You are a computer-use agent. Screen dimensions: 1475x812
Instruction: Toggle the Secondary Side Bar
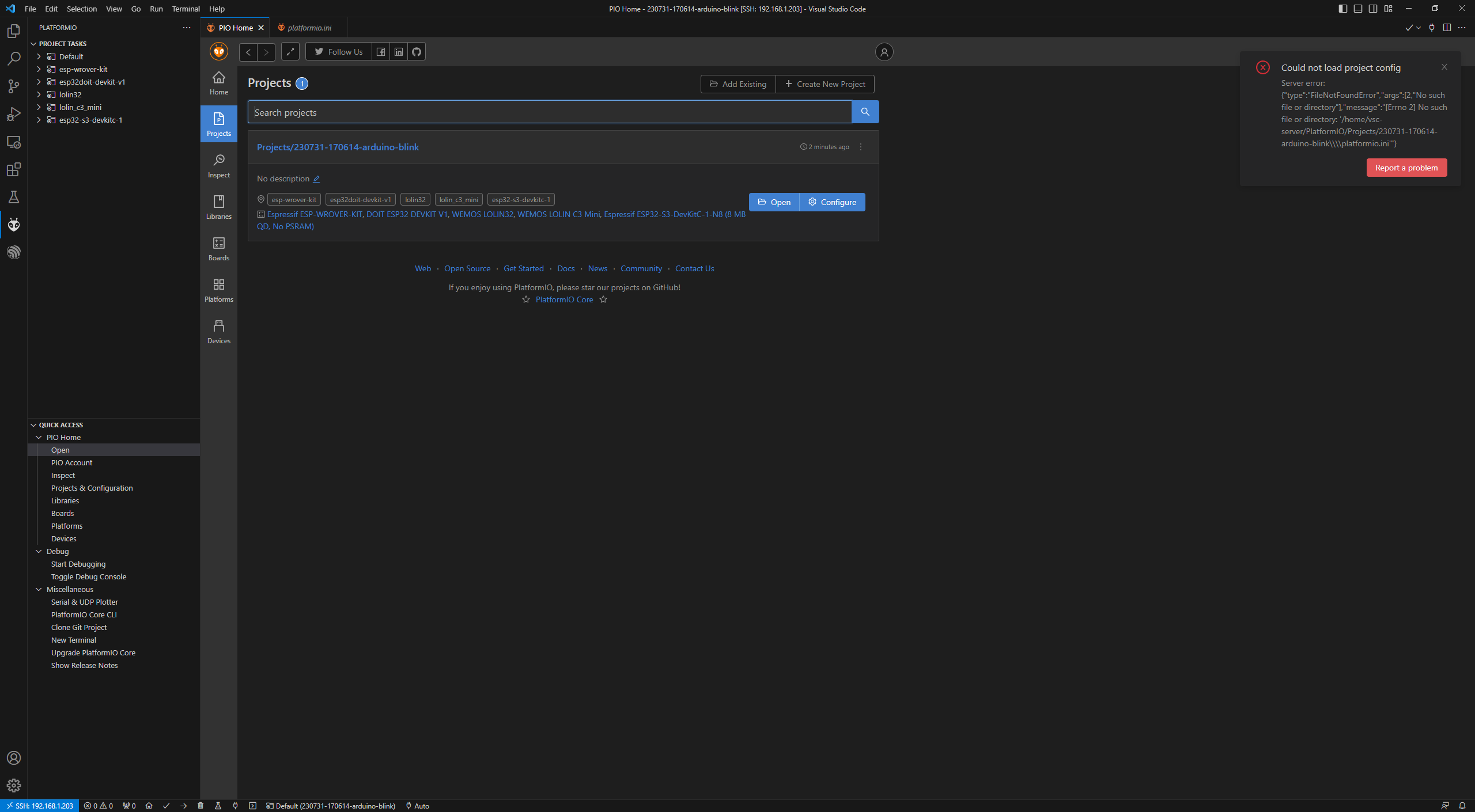[x=1372, y=9]
